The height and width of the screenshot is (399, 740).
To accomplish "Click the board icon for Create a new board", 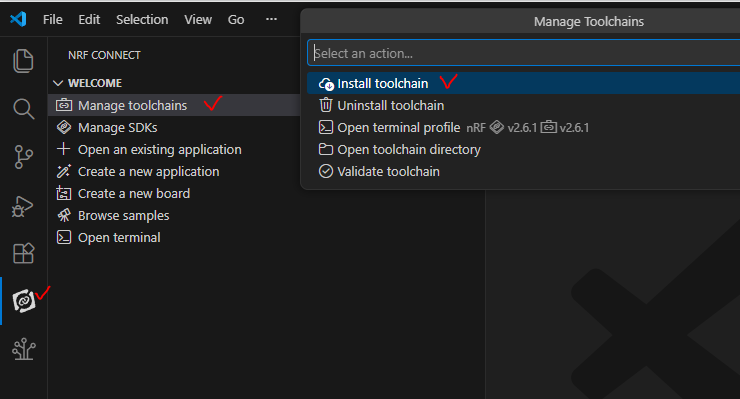I will pyautogui.click(x=64, y=193).
